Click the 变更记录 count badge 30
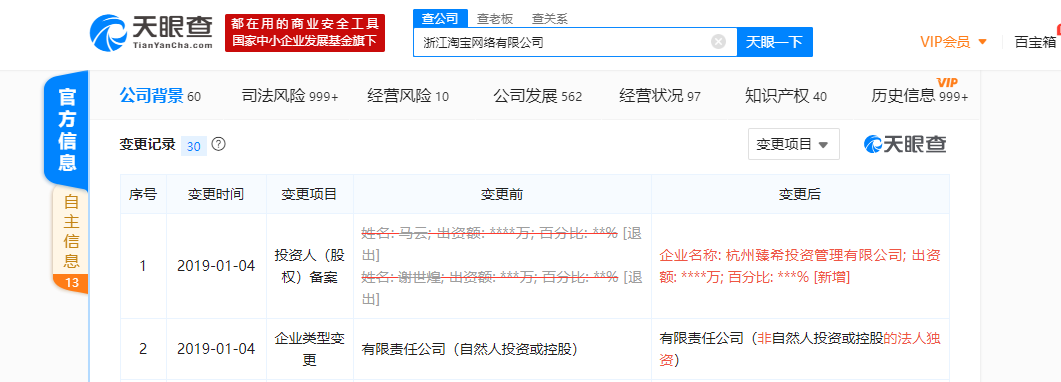The width and height of the screenshot is (1061, 382). (194, 146)
